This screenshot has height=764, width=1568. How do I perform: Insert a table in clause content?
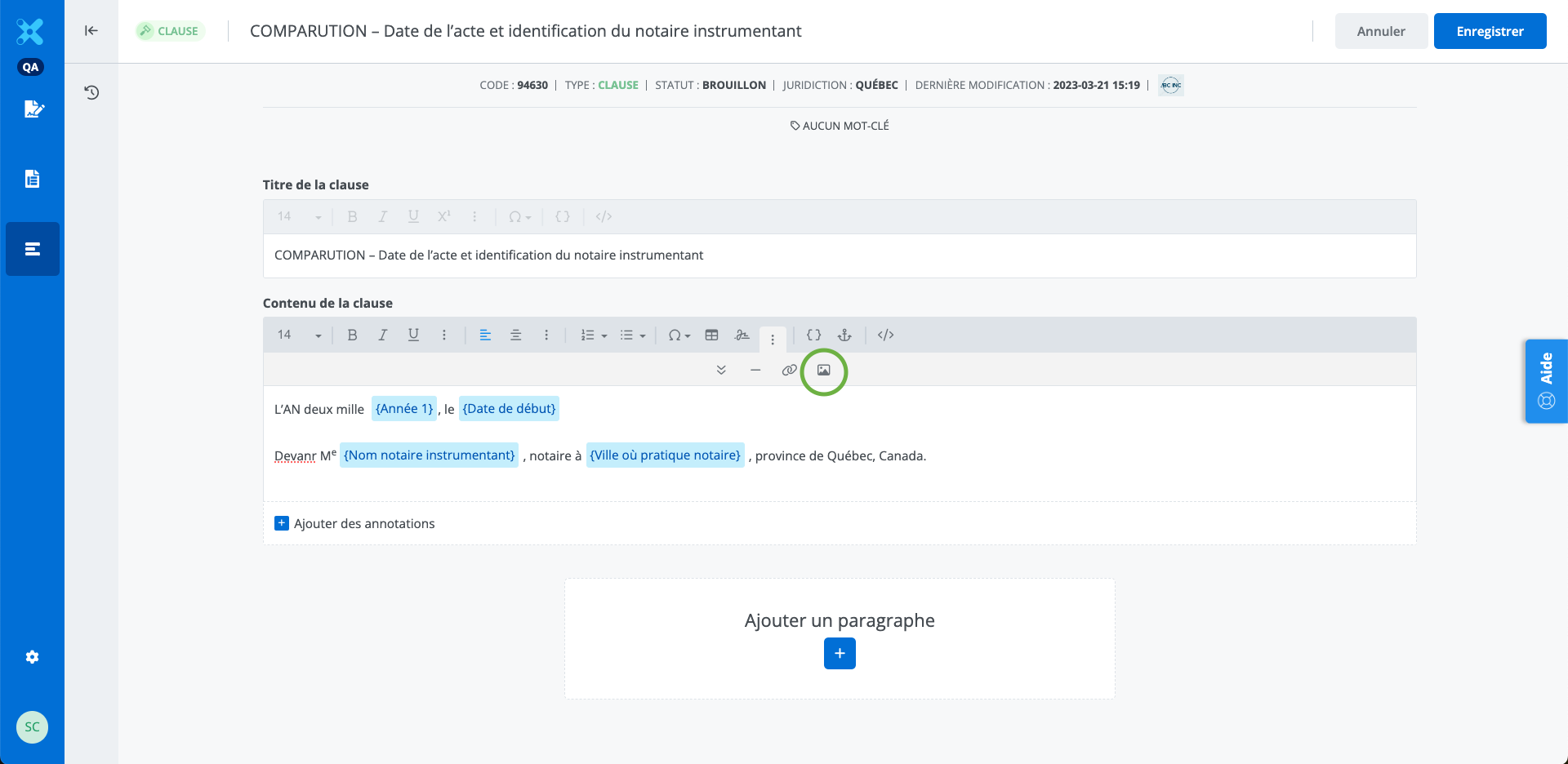point(711,335)
